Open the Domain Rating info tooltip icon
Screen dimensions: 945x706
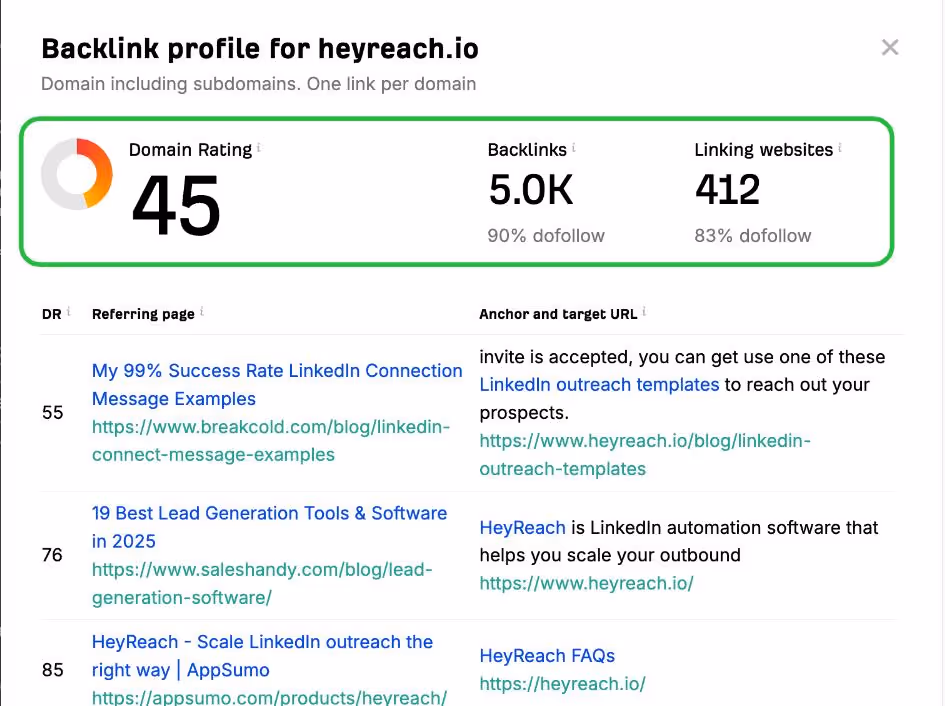(260, 145)
